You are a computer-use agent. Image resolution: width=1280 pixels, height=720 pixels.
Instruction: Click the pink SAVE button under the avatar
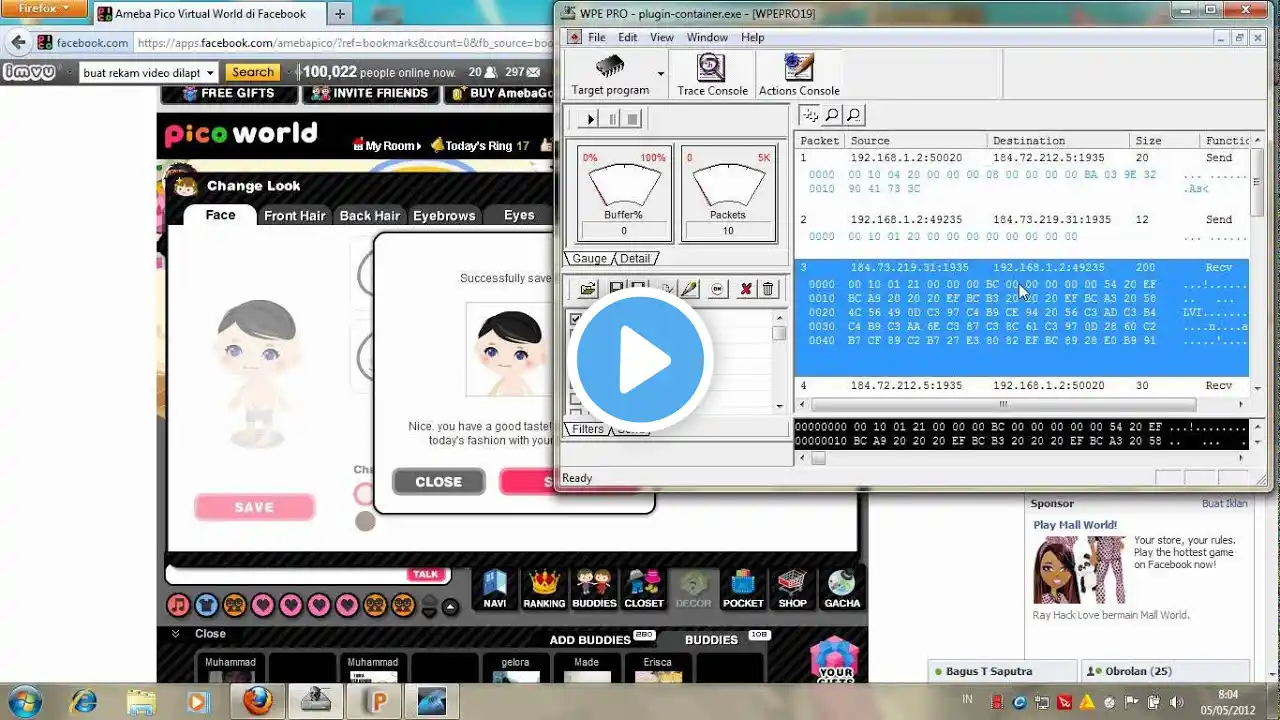click(254, 507)
